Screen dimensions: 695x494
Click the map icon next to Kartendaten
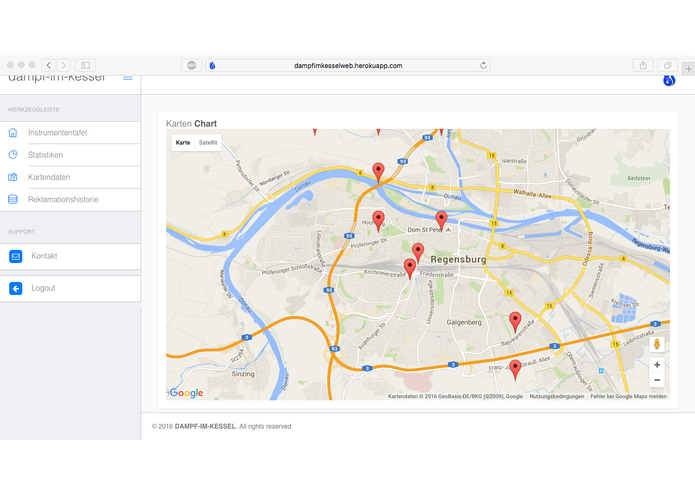click(13, 177)
